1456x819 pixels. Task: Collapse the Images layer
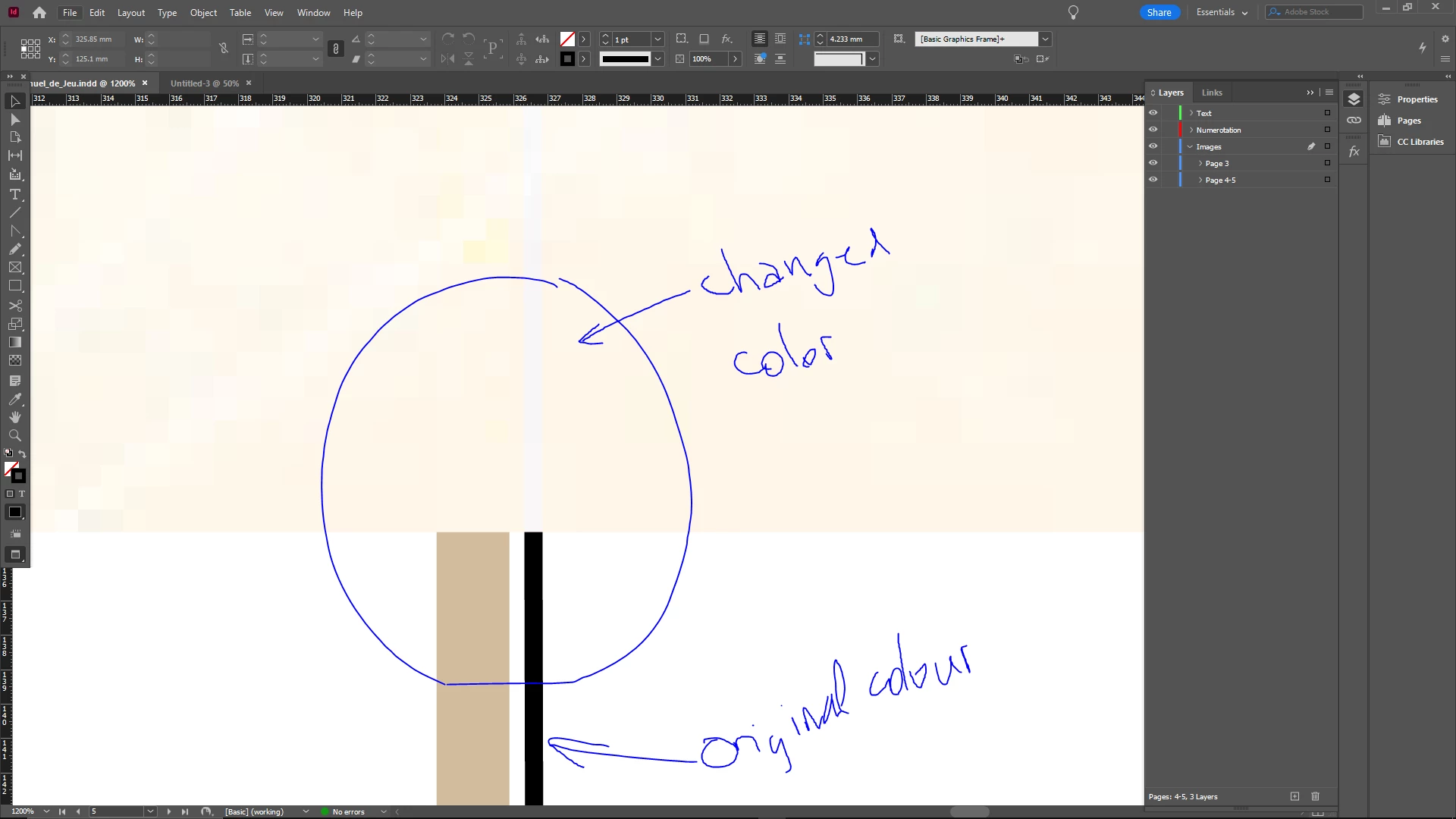(x=1190, y=147)
